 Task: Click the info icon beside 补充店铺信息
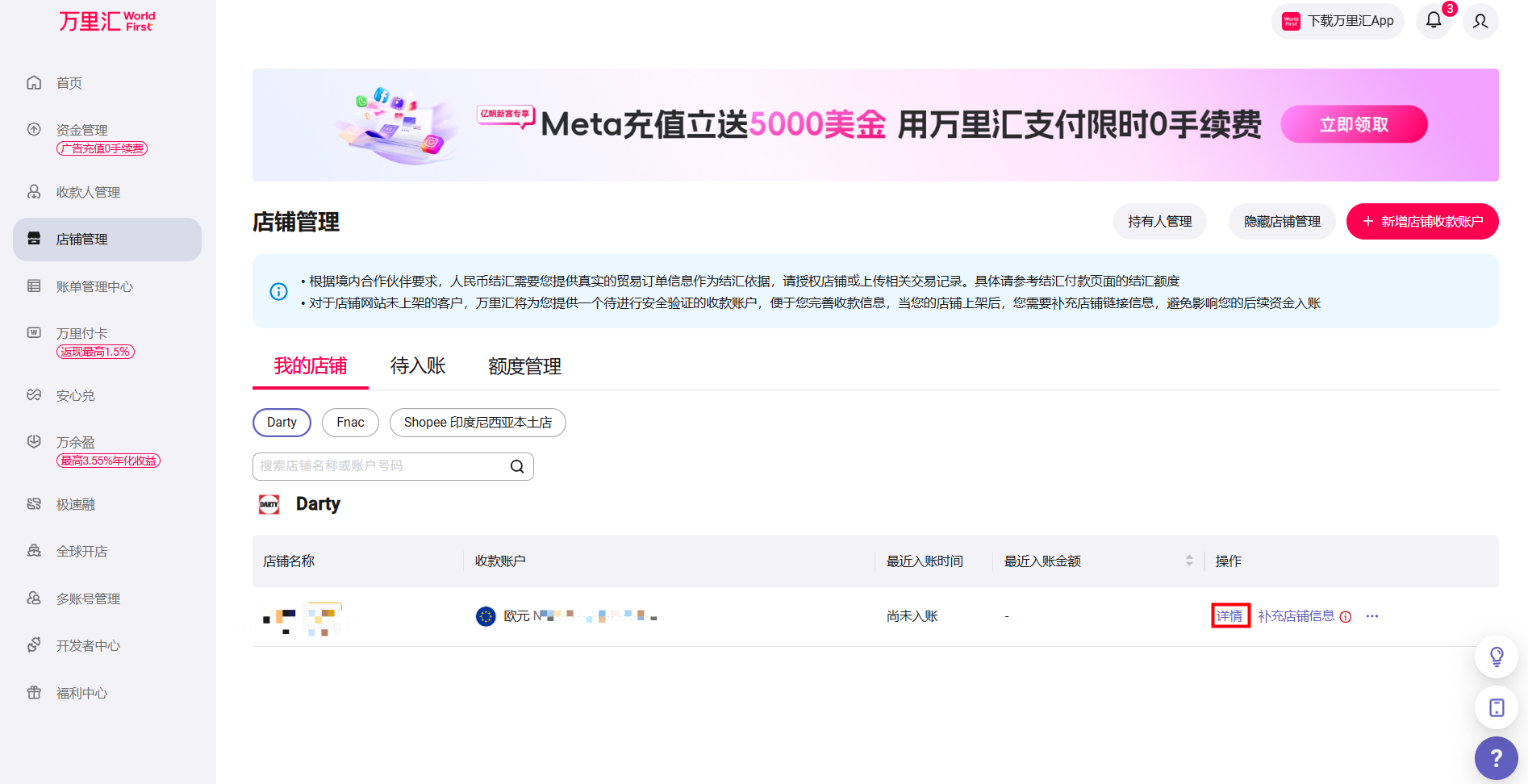click(1346, 617)
